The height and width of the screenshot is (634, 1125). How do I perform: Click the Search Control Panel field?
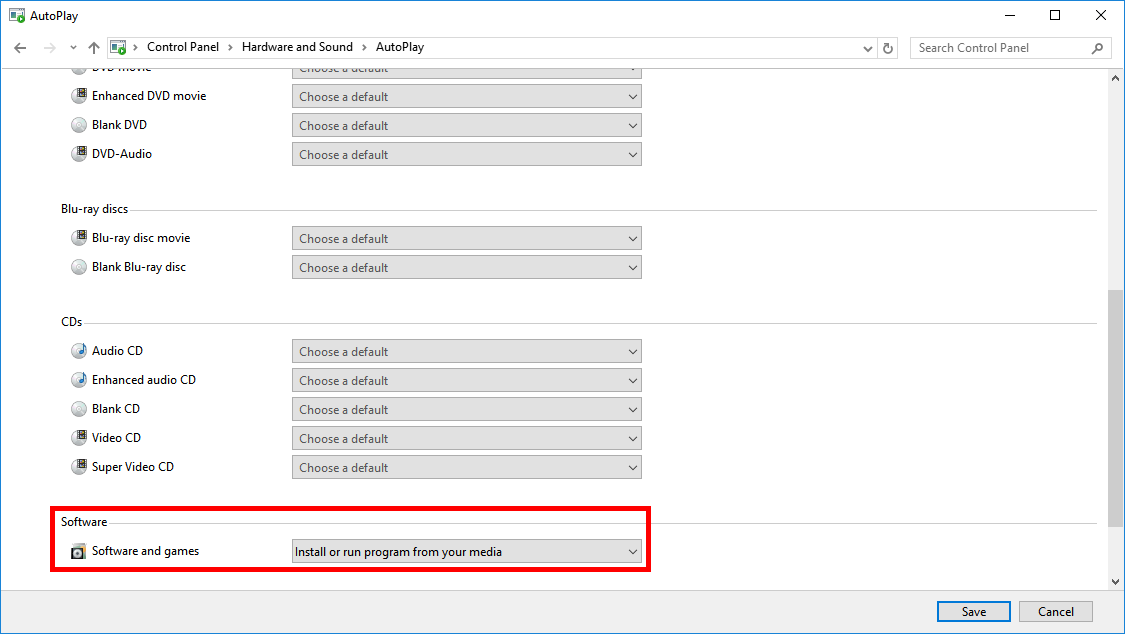point(1000,48)
